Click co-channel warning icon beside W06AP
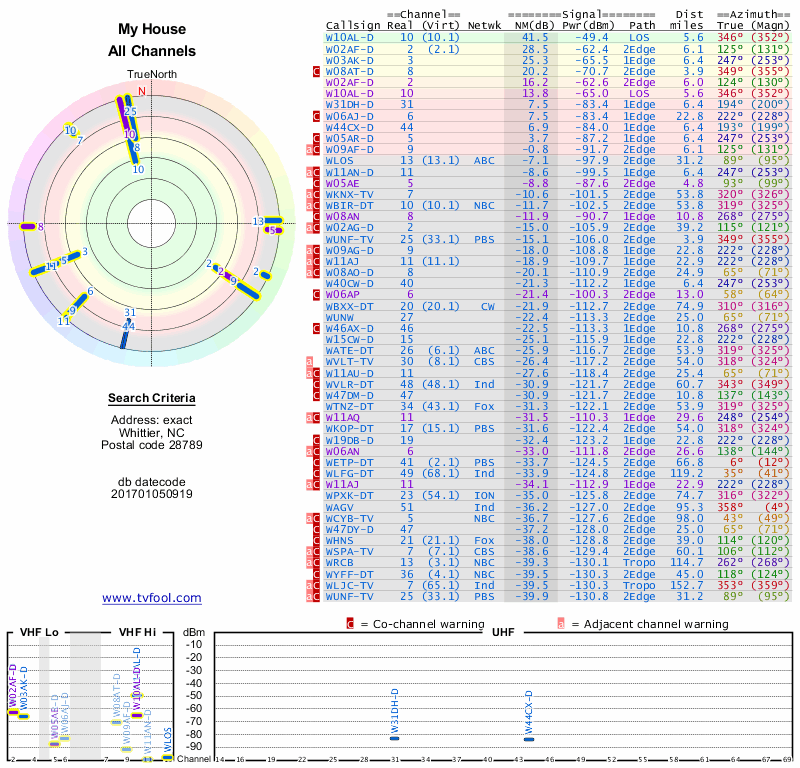 point(316,295)
